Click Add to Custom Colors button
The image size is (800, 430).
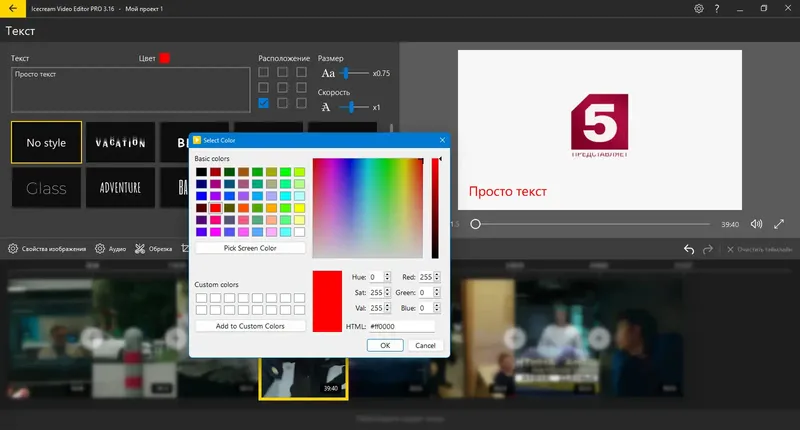point(250,326)
